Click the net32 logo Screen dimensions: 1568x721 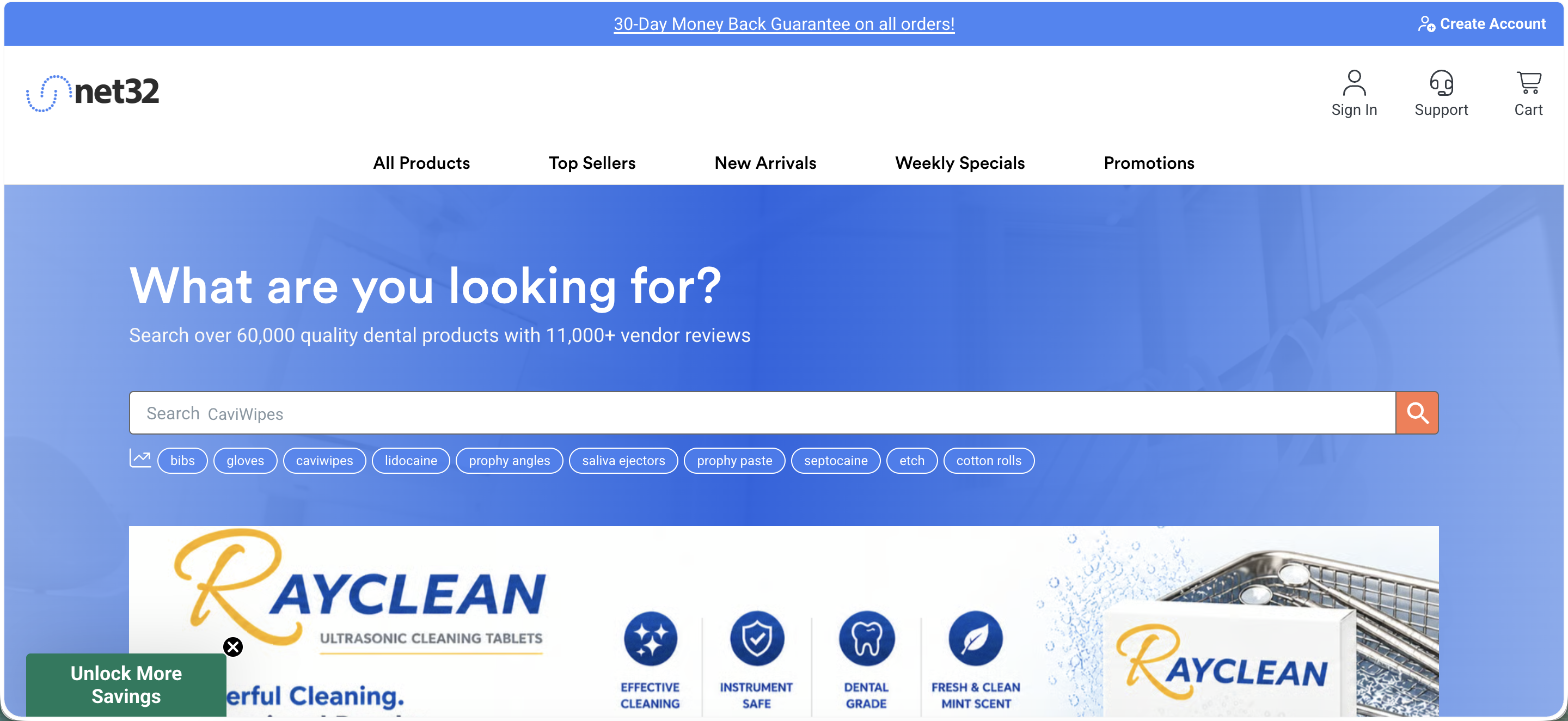pos(93,93)
